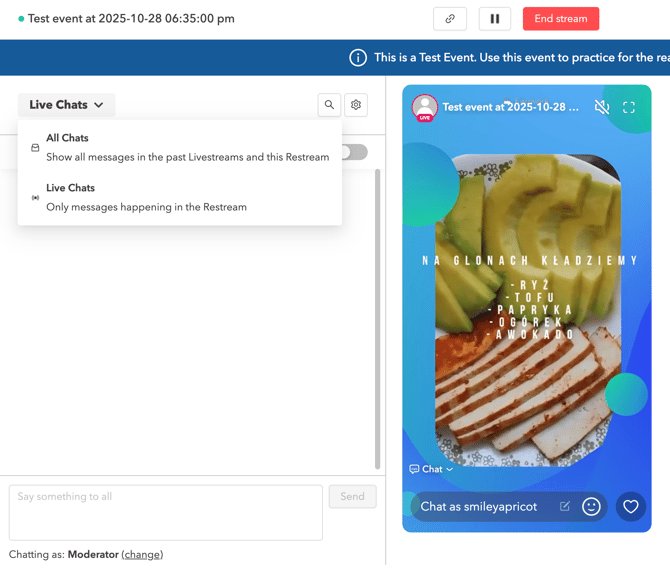The width and height of the screenshot is (670, 570).
Task: Expand the Chat chevron in preview
Action: (431, 469)
